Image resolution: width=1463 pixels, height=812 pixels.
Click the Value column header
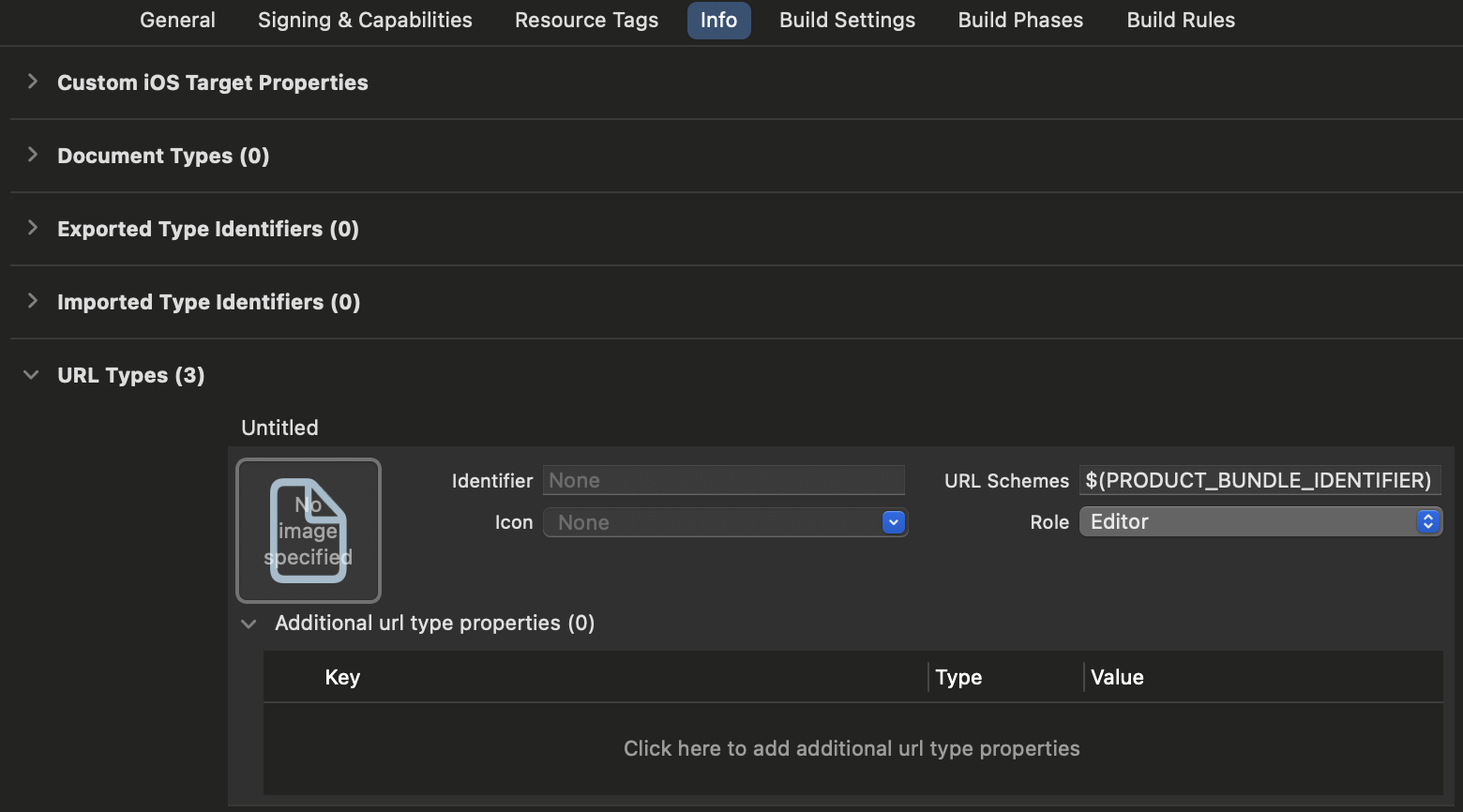click(1117, 677)
